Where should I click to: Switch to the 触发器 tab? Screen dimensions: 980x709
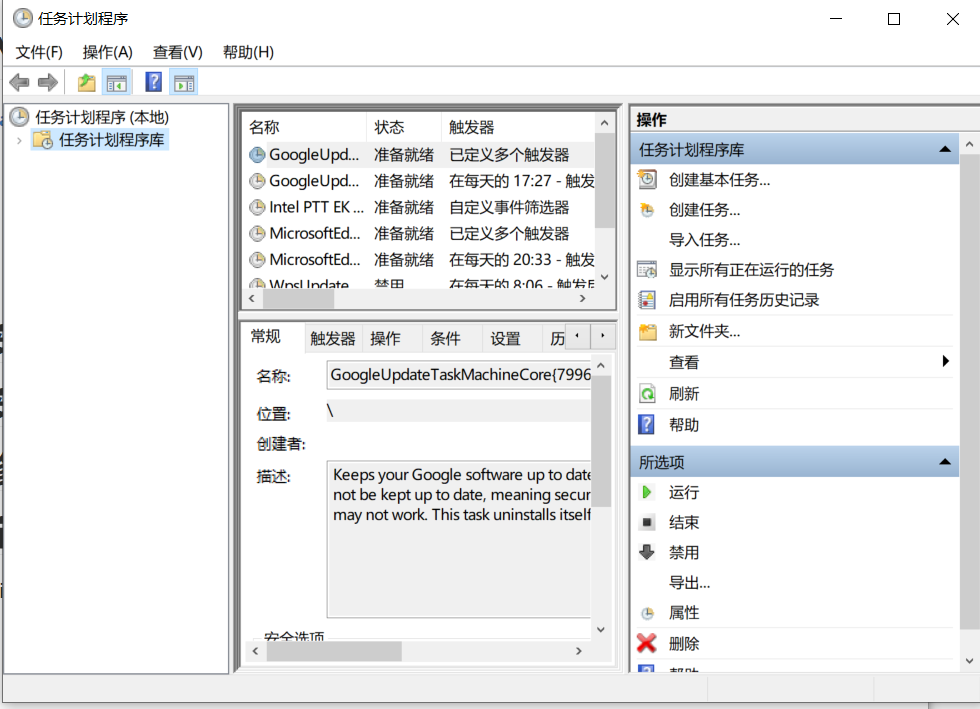(x=332, y=339)
